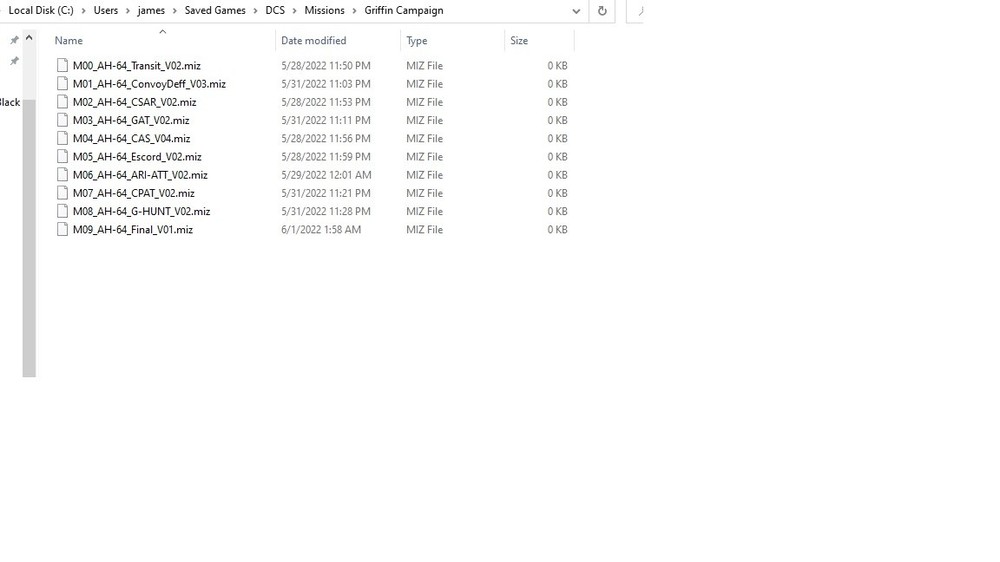Sort by Type column header
Viewport: 1000px width, 562px height.
click(416, 40)
